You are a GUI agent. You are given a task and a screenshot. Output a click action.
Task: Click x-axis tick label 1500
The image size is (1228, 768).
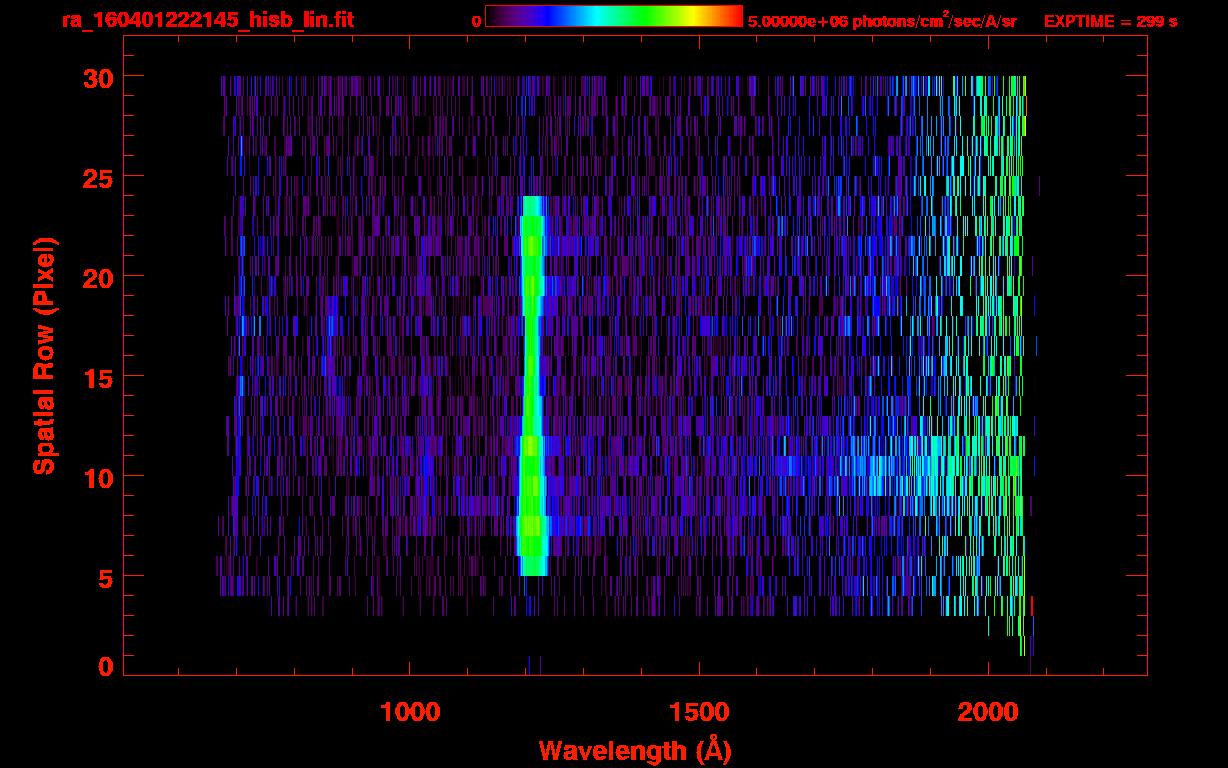point(699,712)
